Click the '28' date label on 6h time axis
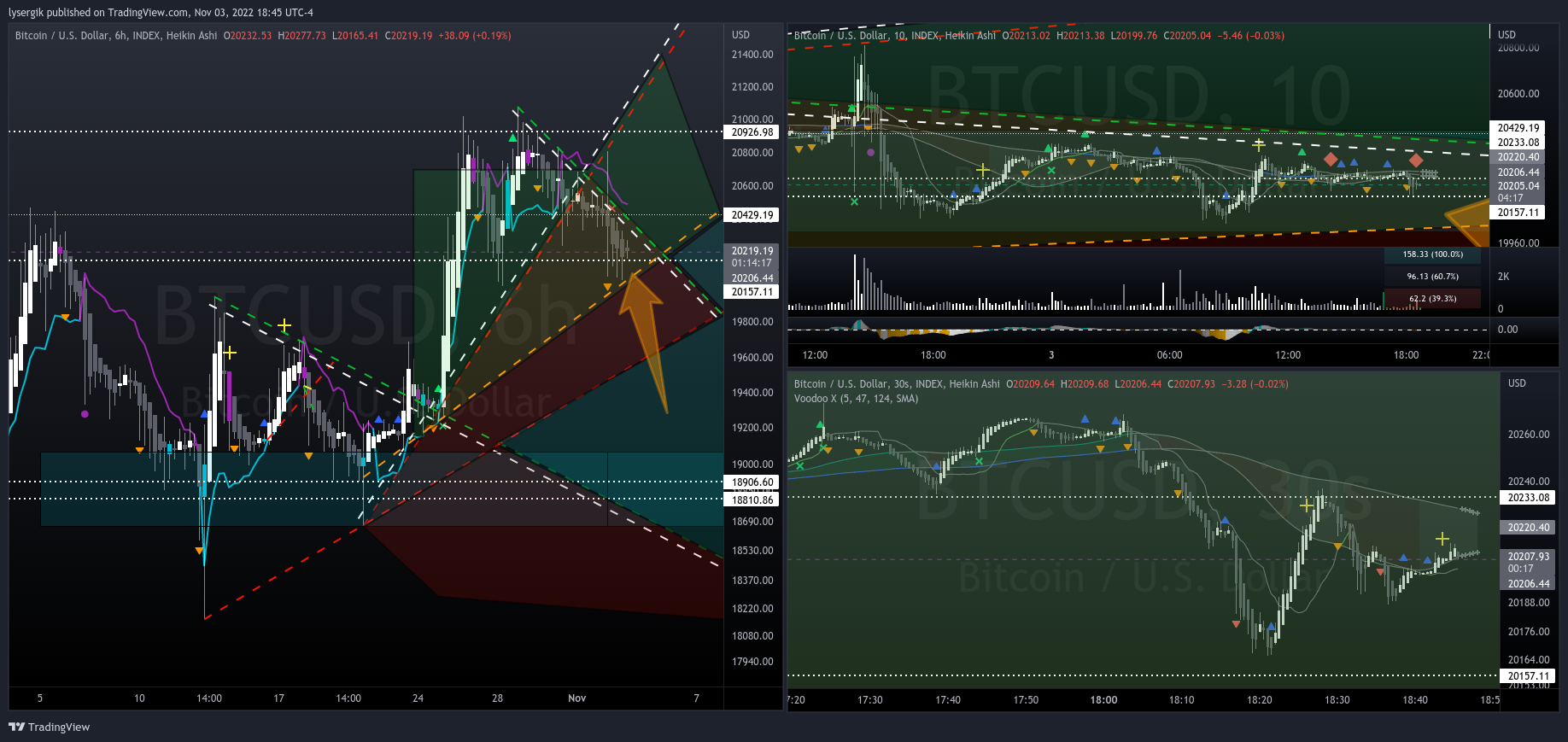1568x742 pixels. click(x=497, y=698)
